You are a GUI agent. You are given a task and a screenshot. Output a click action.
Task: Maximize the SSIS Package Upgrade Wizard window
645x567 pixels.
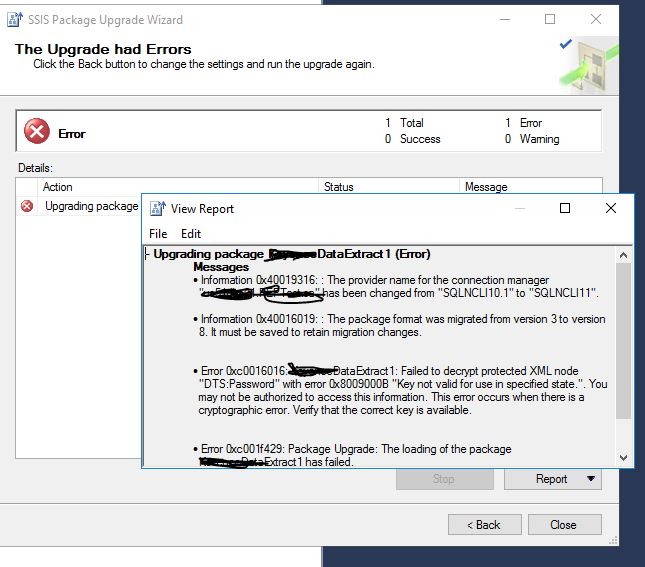pos(550,19)
